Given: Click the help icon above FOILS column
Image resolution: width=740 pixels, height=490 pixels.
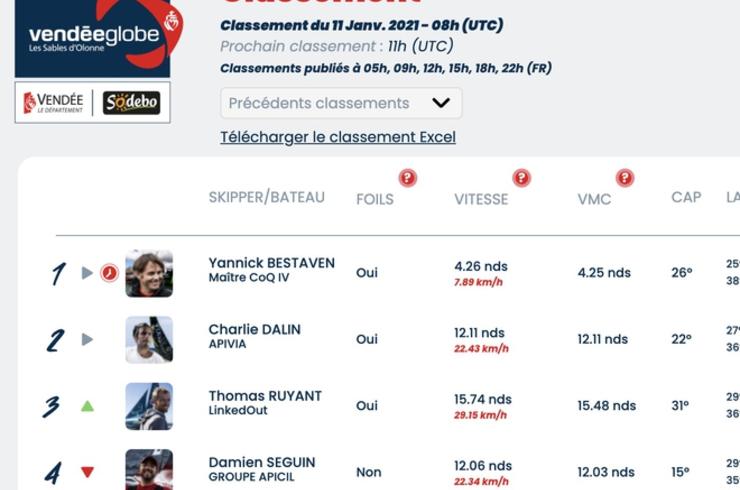Looking at the screenshot, I should click(x=408, y=178).
